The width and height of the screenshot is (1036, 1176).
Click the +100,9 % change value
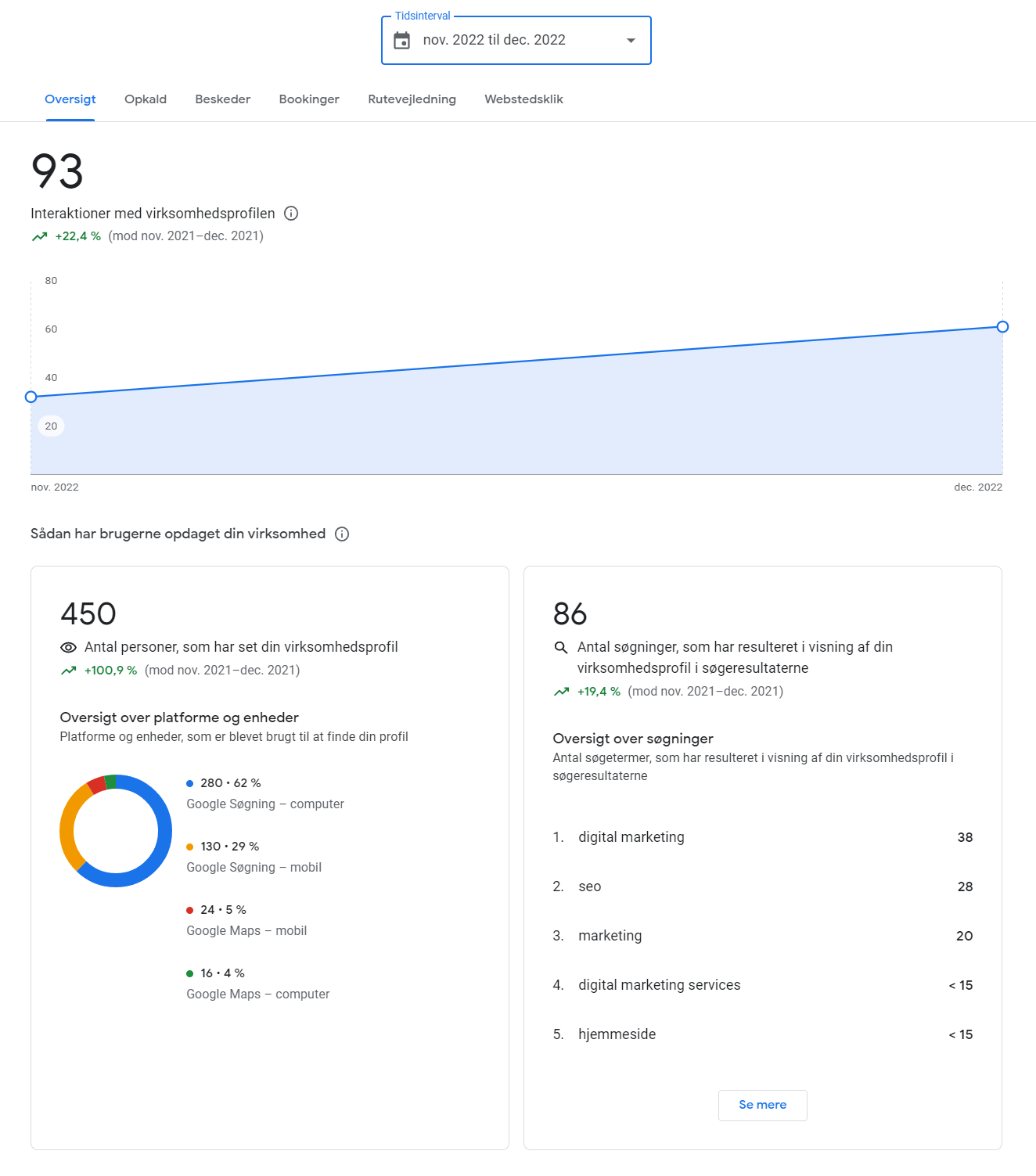(x=111, y=671)
